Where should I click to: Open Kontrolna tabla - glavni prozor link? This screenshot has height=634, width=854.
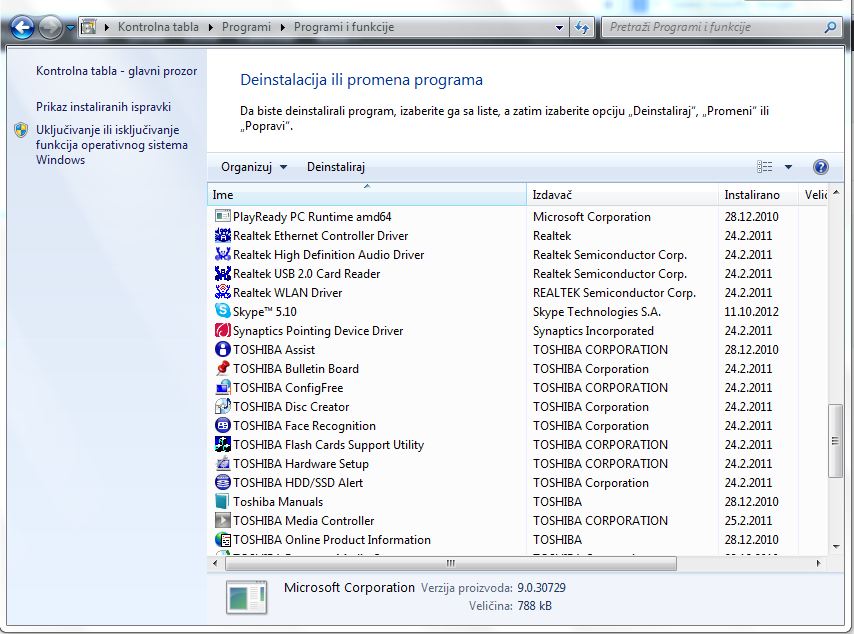(117, 71)
